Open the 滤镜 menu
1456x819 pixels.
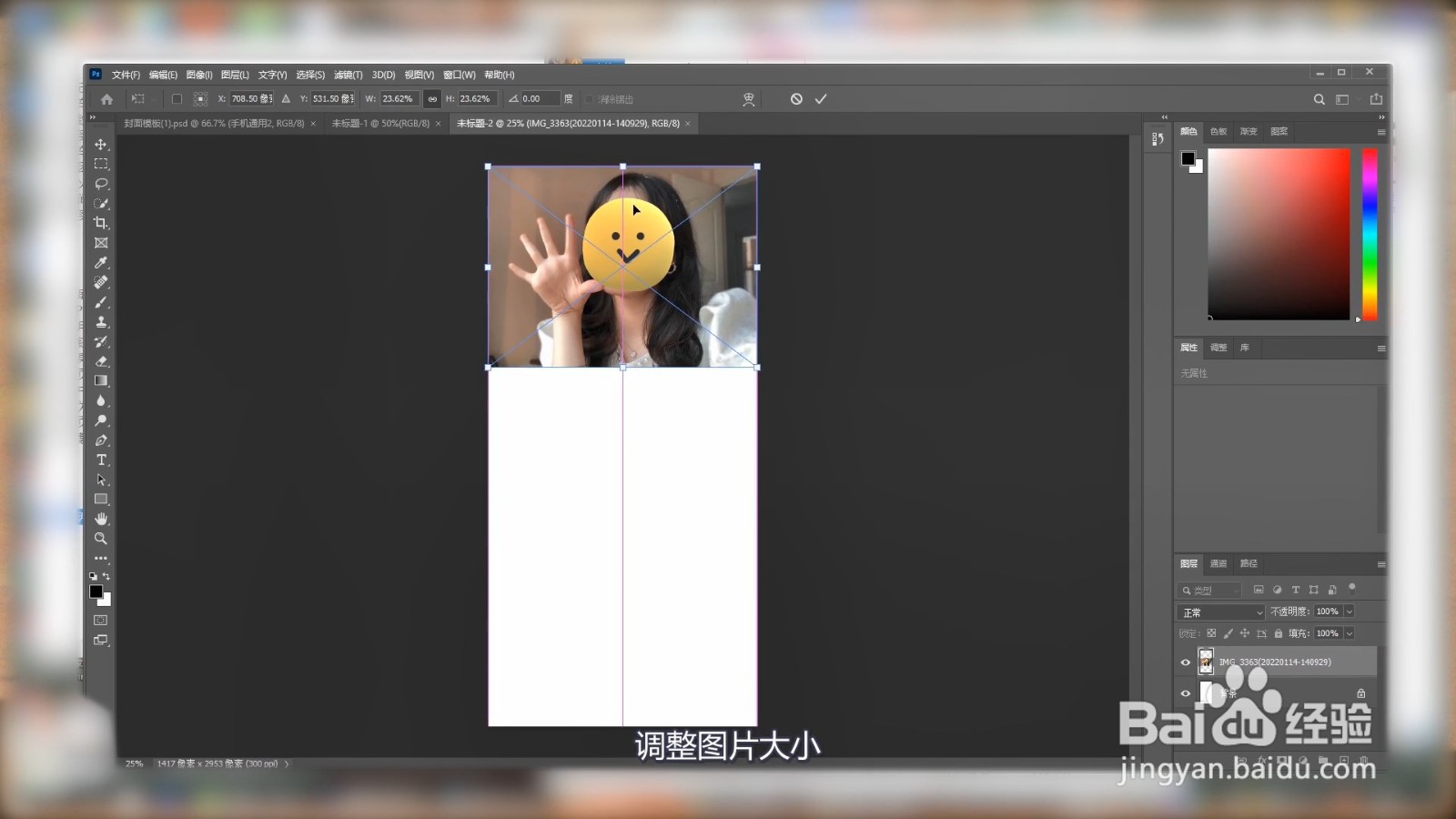pos(347,74)
